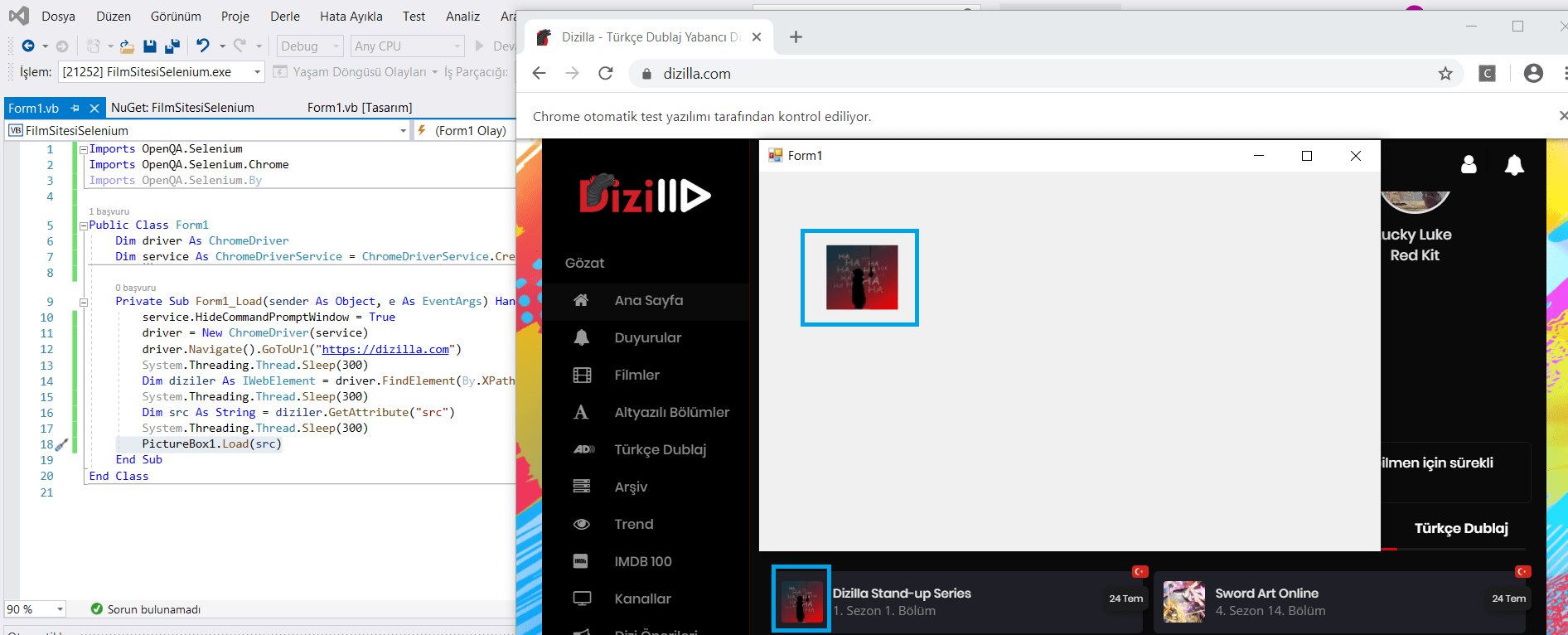Viewport: 1568px width, 635px height.
Task: Click the PictureBox image in Form1
Action: click(x=862, y=278)
